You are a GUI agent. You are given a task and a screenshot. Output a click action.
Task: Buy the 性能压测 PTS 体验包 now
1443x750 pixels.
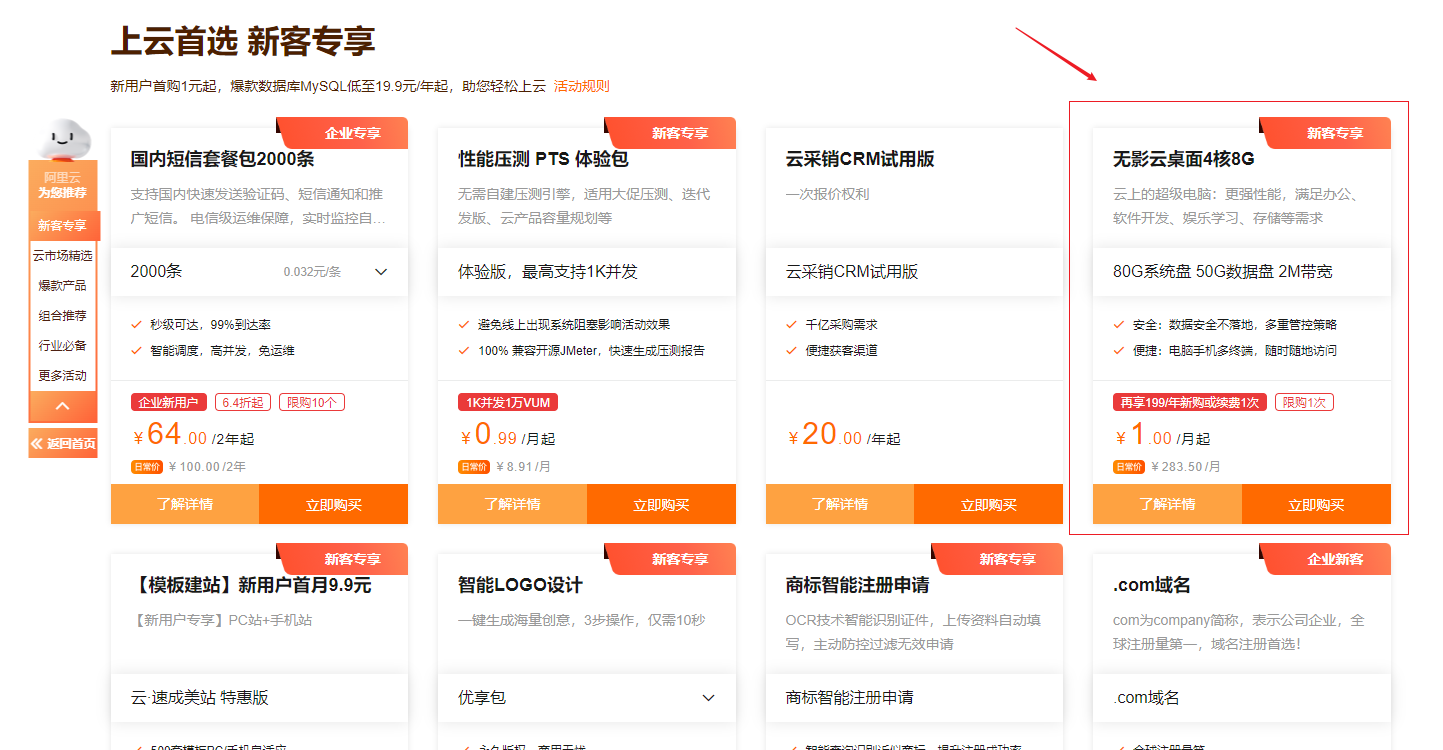tap(661, 505)
